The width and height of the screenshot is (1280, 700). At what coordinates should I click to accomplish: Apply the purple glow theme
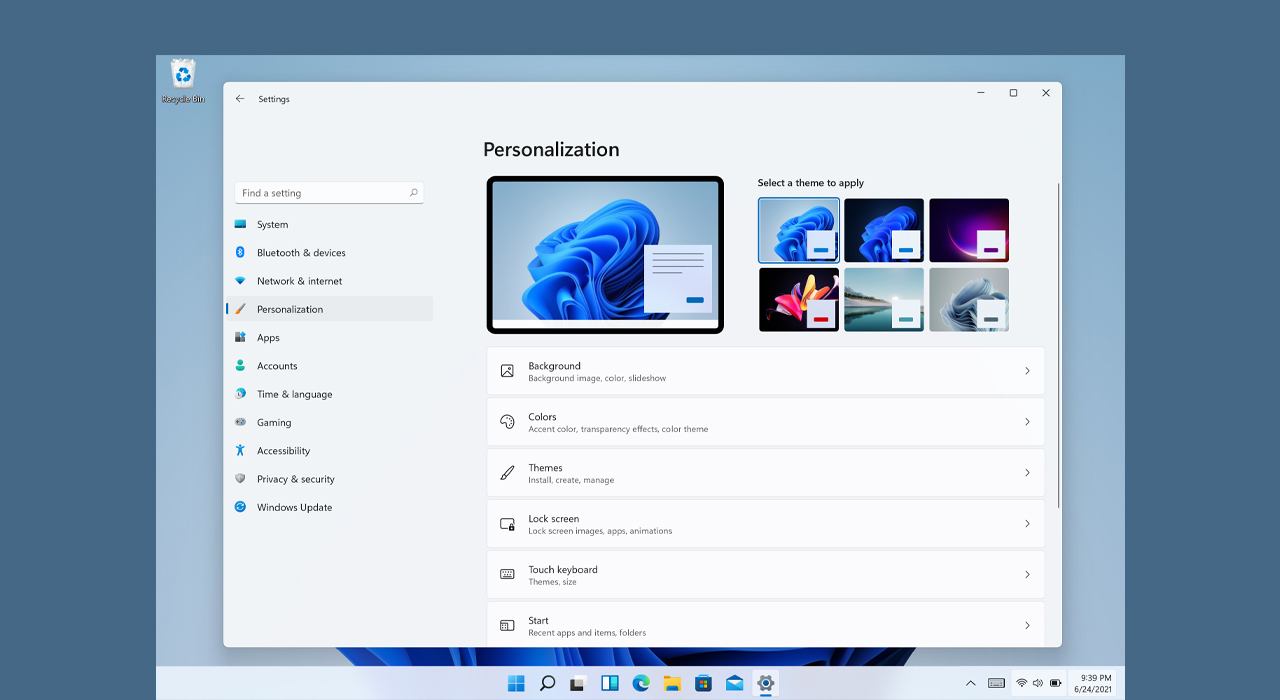(969, 230)
